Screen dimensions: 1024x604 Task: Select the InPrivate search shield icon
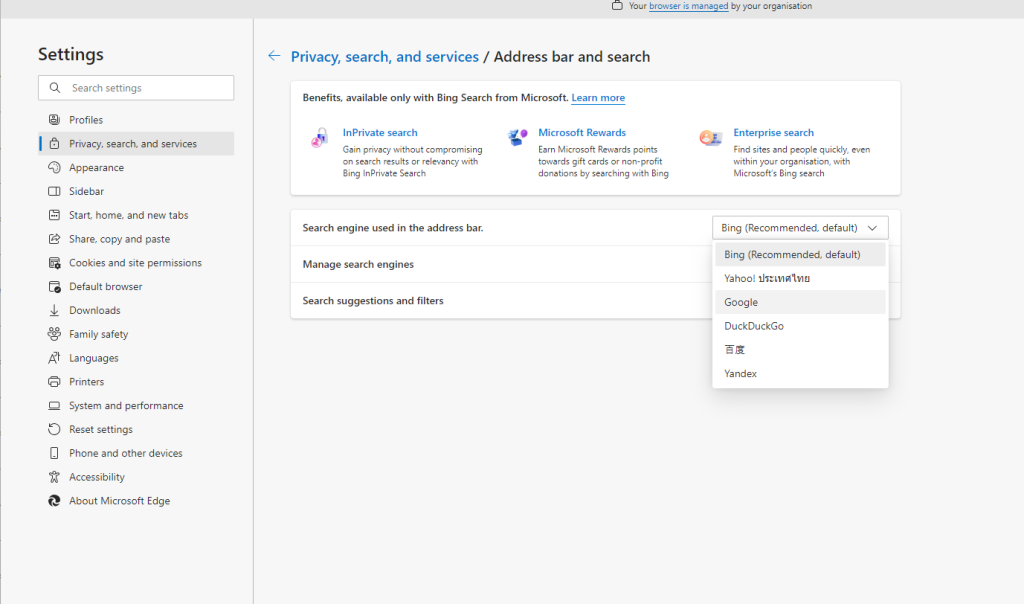point(318,138)
